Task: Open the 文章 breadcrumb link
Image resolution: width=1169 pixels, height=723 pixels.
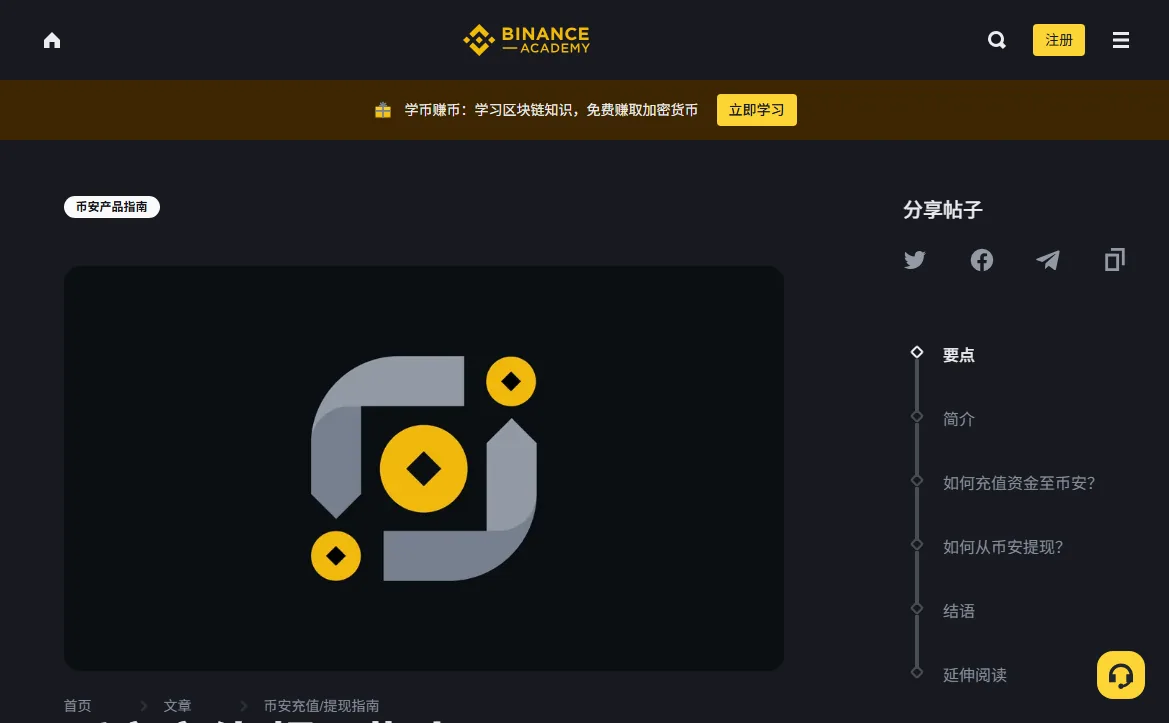Action: 177,706
